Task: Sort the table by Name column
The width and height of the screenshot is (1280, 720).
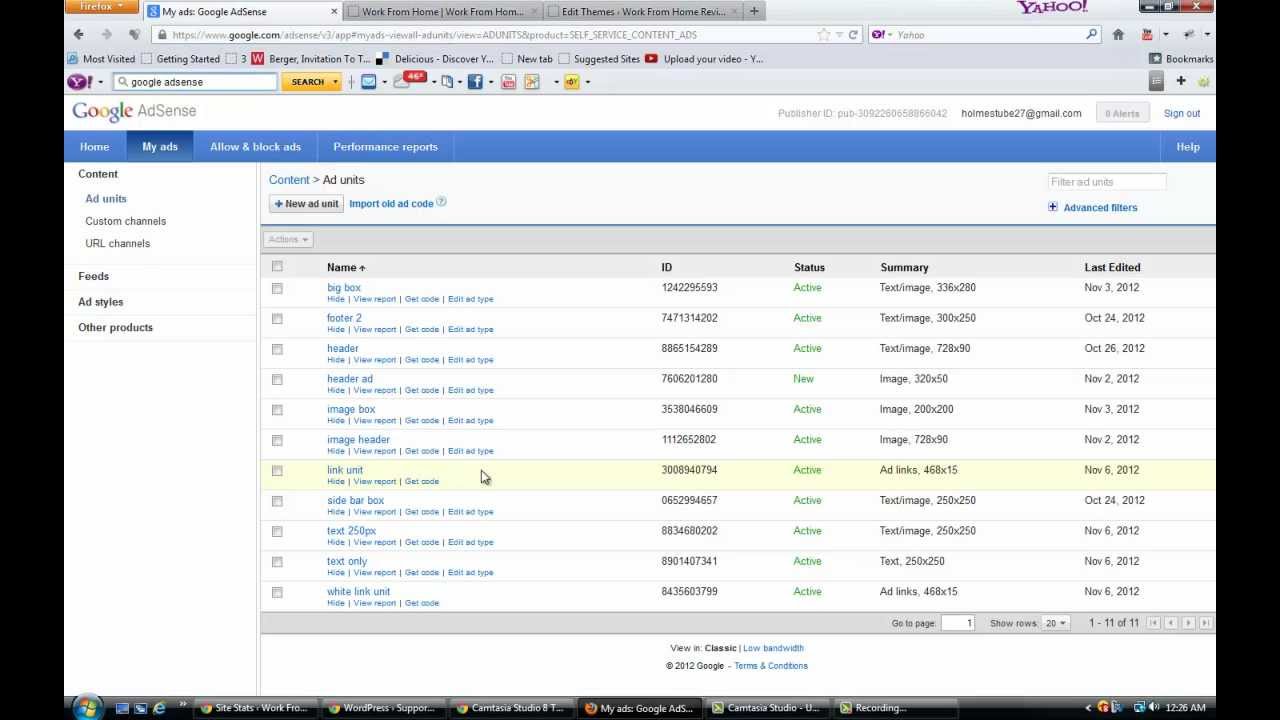Action: 346,267
